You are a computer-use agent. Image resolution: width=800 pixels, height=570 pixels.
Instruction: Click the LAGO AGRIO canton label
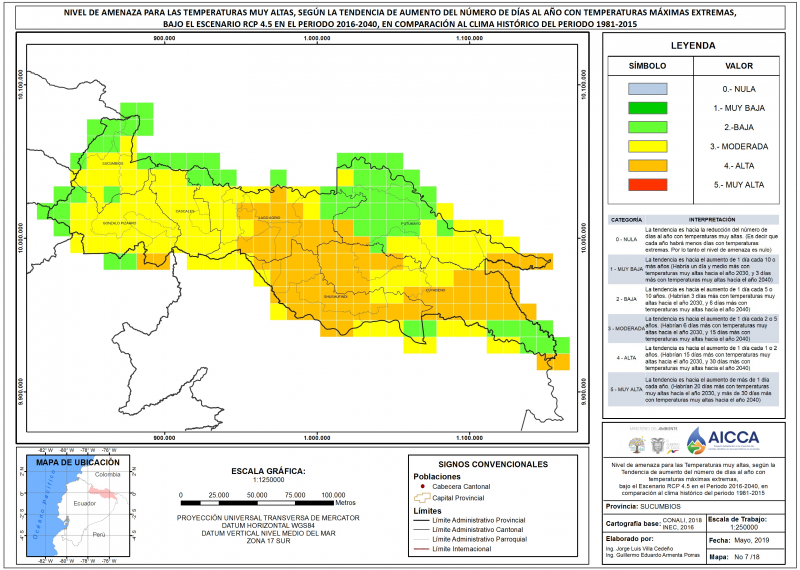coord(269,217)
